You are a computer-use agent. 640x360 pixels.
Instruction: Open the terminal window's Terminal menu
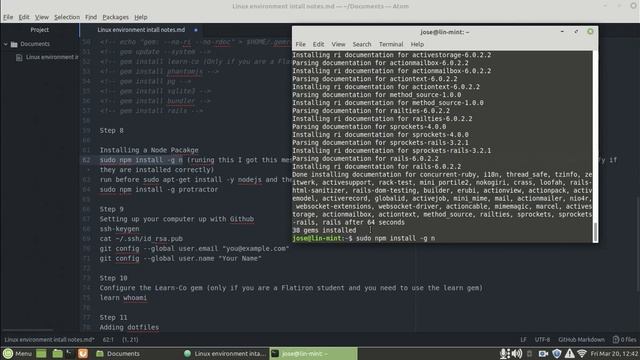coord(391,44)
